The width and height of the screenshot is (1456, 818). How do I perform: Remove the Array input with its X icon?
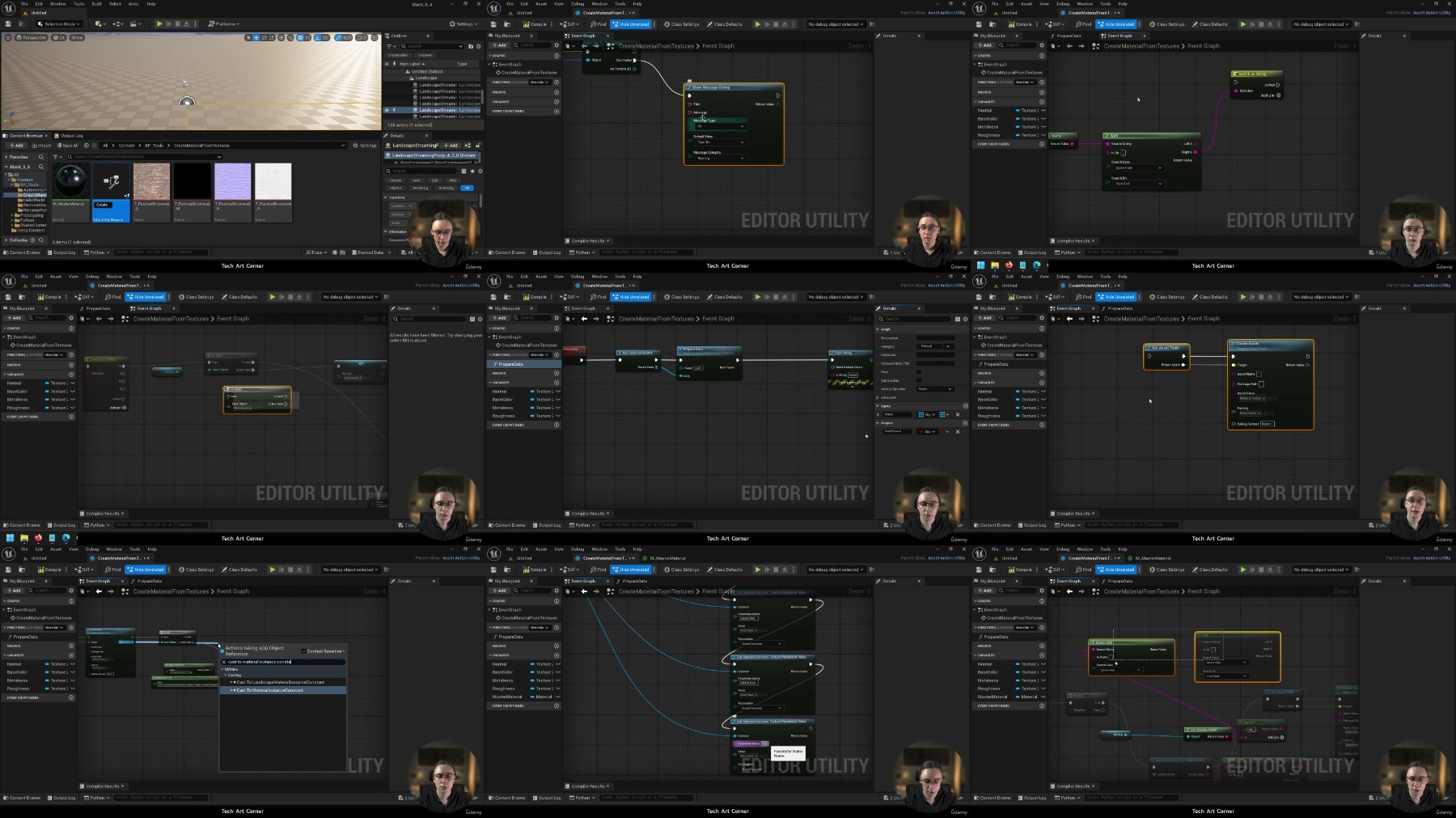pyautogui.click(x=958, y=414)
